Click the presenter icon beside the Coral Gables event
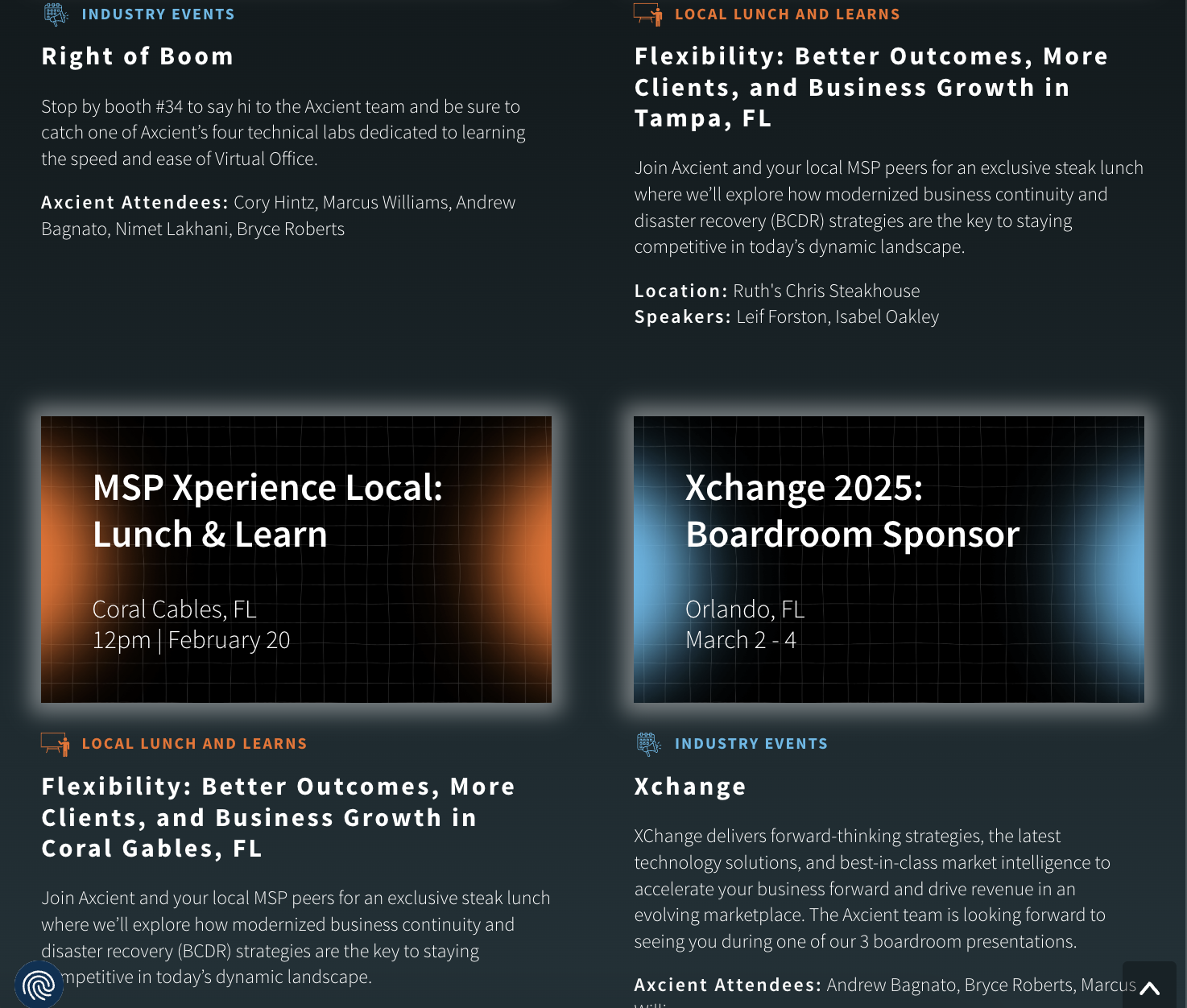 [56, 744]
